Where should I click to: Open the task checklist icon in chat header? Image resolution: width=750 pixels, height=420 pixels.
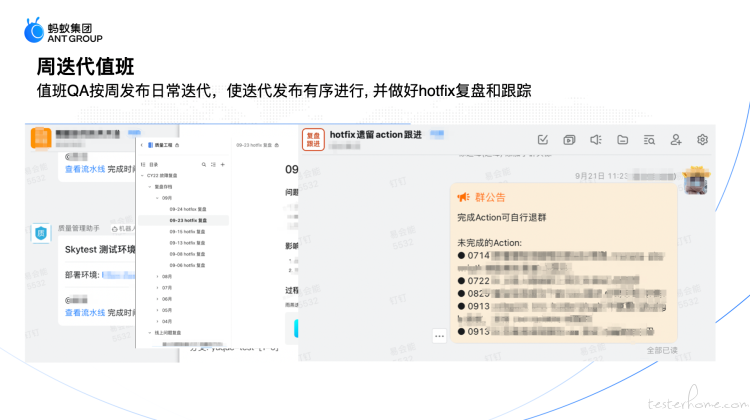(542, 140)
